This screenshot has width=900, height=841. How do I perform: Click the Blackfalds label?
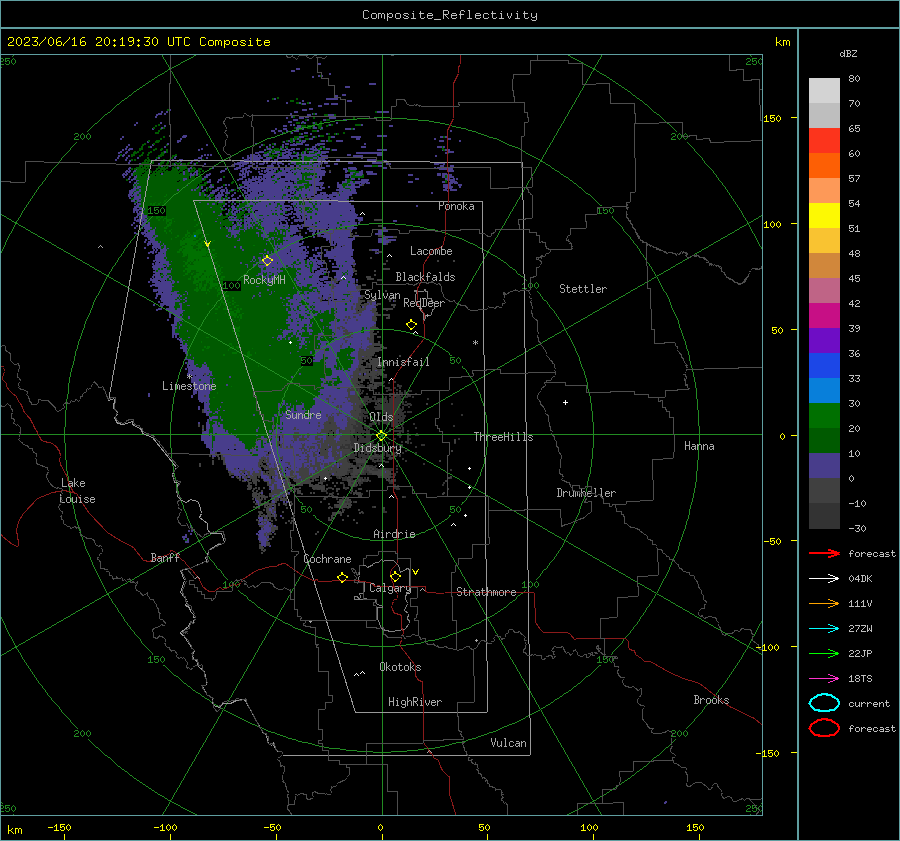[x=425, y=277]
